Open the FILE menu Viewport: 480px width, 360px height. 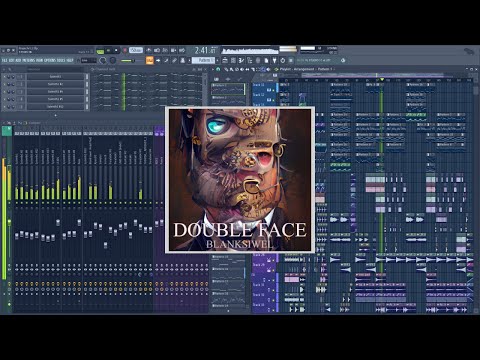coord(4,60)
